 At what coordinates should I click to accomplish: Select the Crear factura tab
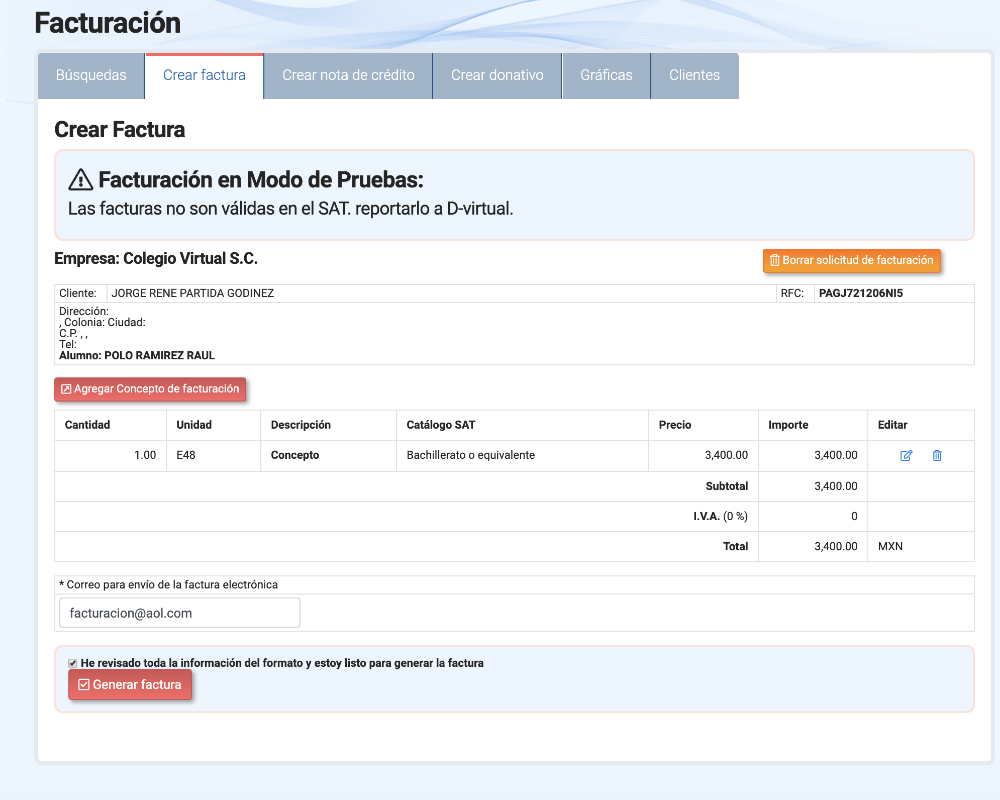tap(204, 75)
